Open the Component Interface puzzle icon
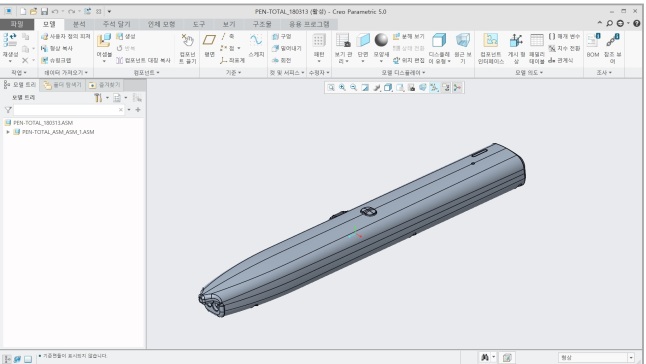Image resolution: width=646 pixels, height=364 pixels. point(490,40)
